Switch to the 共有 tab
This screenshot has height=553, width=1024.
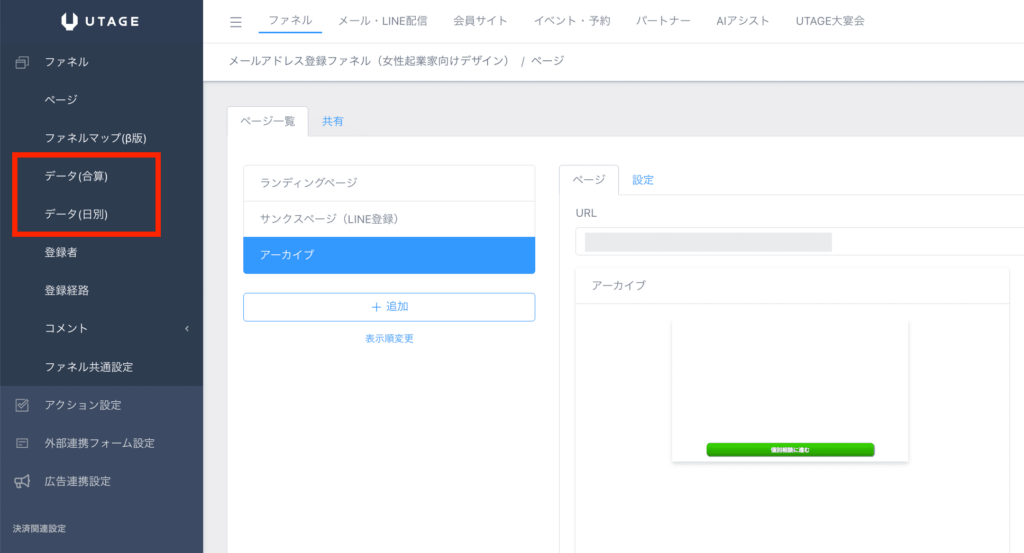(332, 121)
